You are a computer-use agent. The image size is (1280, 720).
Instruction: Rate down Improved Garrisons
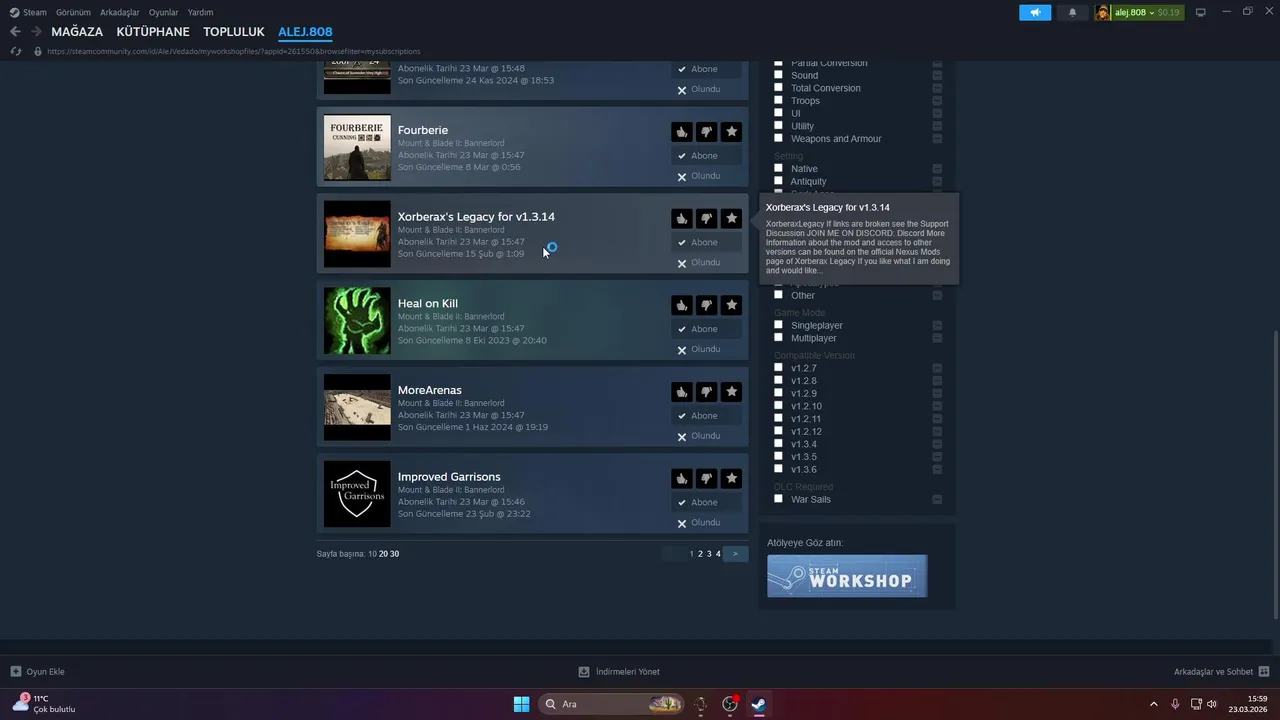(706, 478)
